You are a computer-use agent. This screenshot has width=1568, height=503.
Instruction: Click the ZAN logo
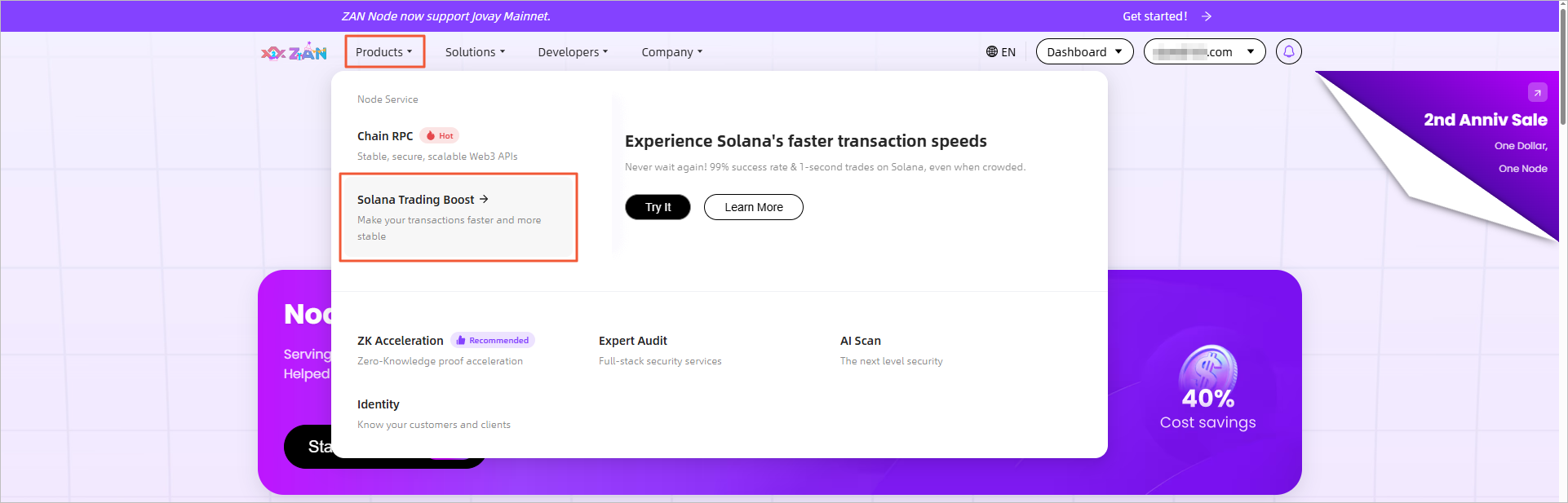294,52
